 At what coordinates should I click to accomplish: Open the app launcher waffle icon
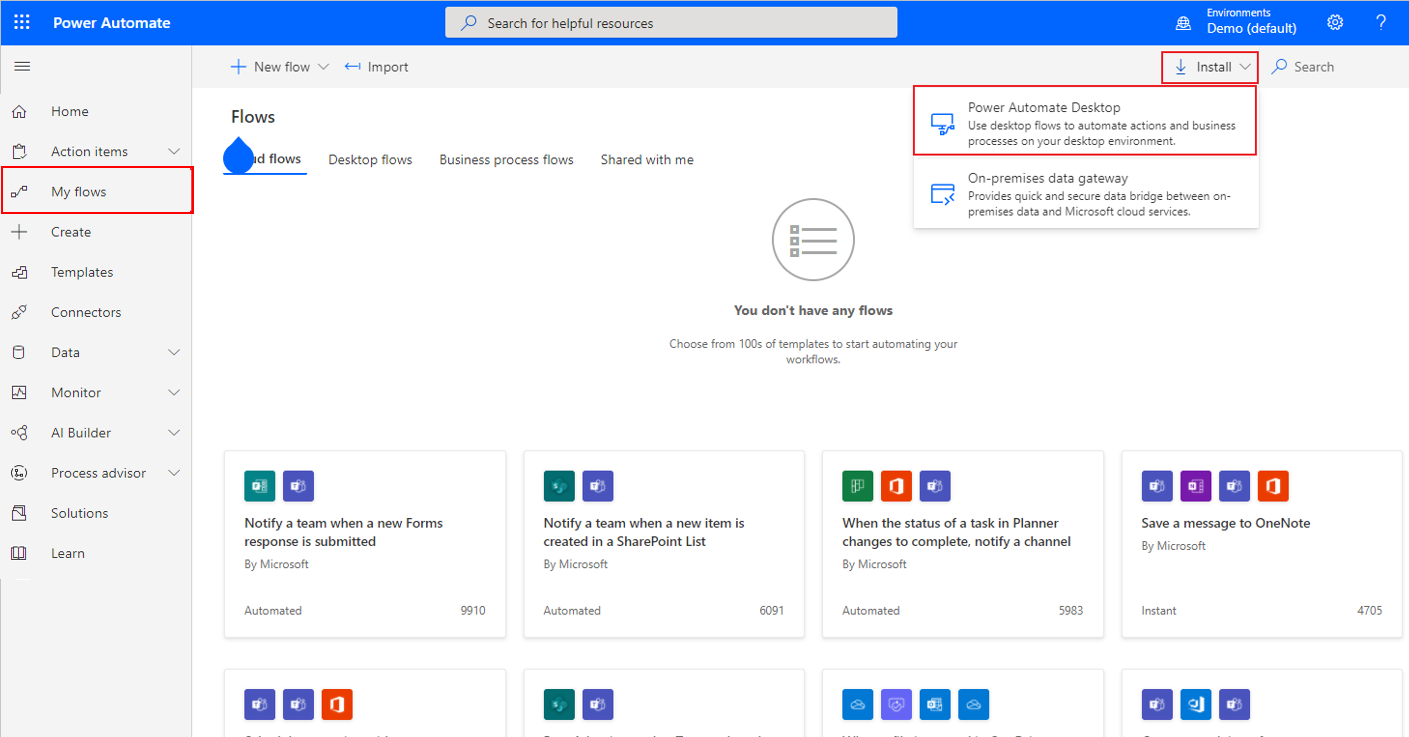click(x=22, y=22)
